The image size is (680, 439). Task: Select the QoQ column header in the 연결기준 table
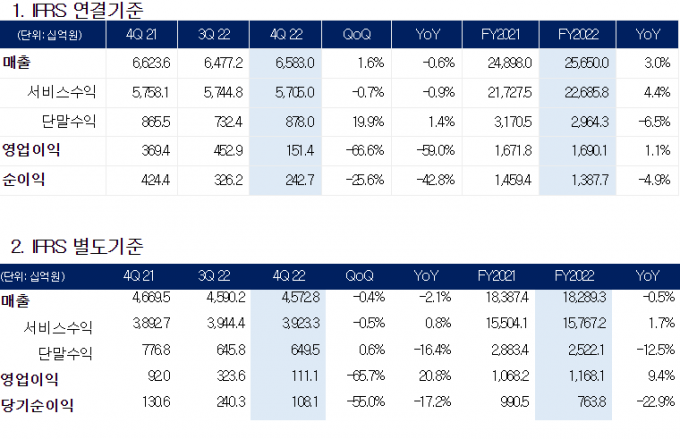coord(357,36)
